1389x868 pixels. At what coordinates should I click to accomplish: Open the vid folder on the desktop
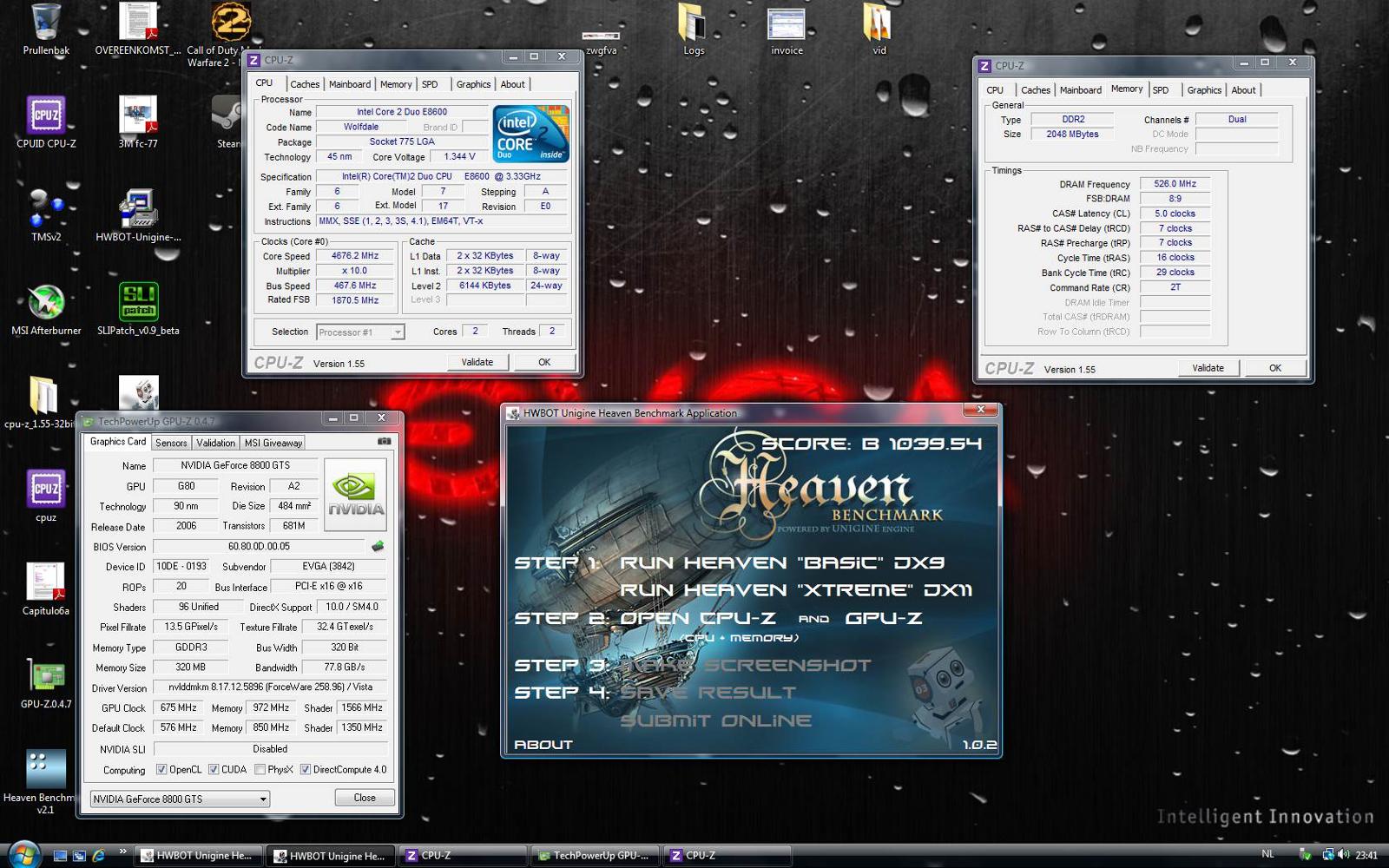tap(879, 30)
